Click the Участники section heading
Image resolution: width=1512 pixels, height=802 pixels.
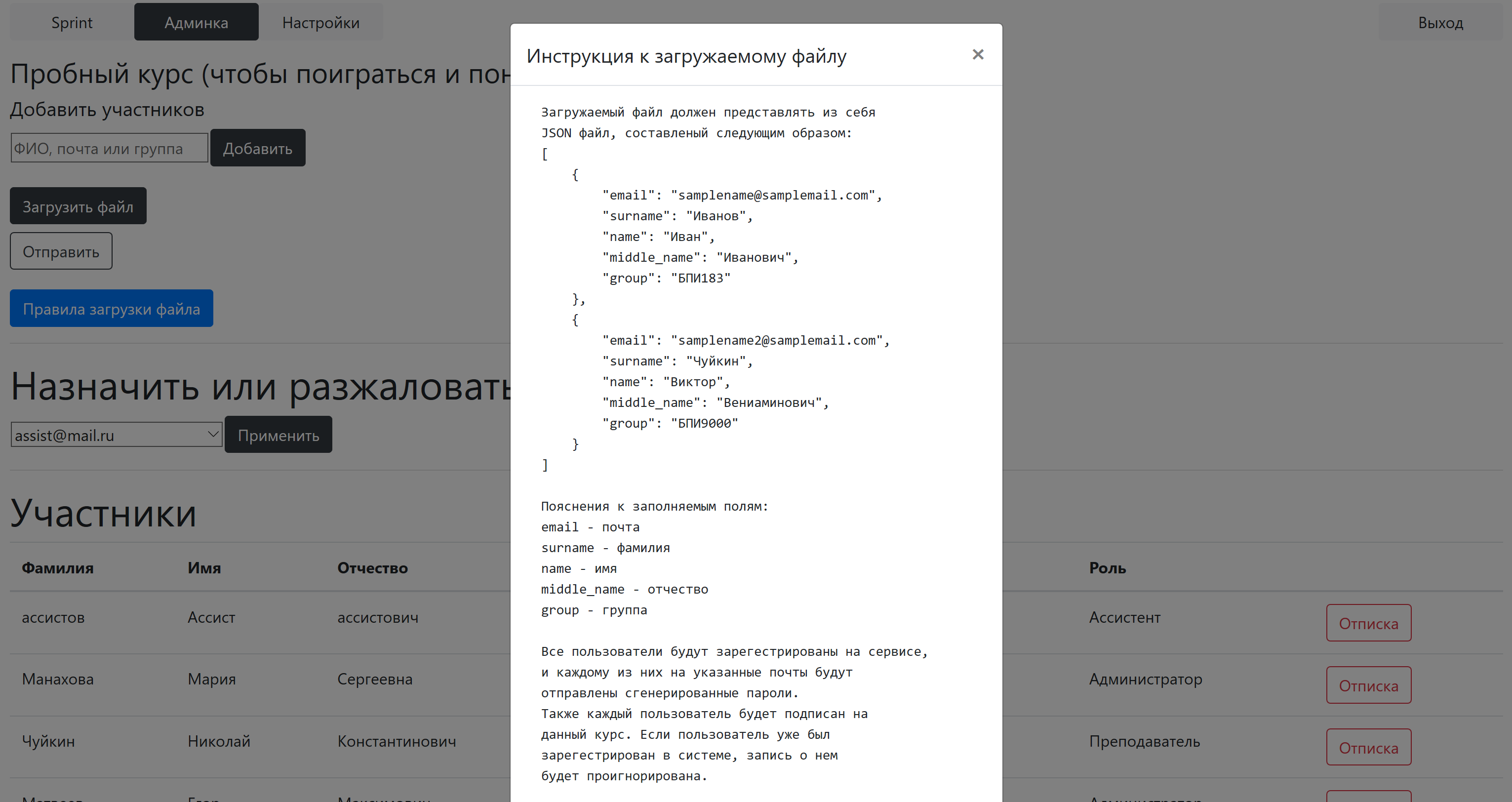pos(103,513)
